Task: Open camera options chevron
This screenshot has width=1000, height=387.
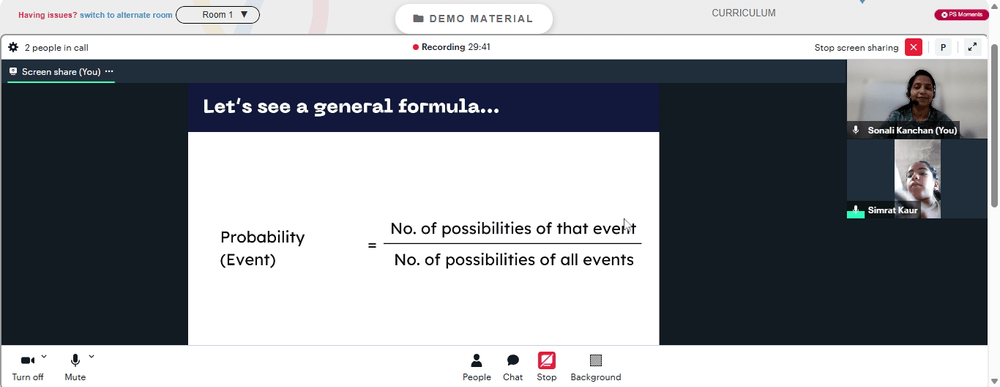Action: [44, 356]
